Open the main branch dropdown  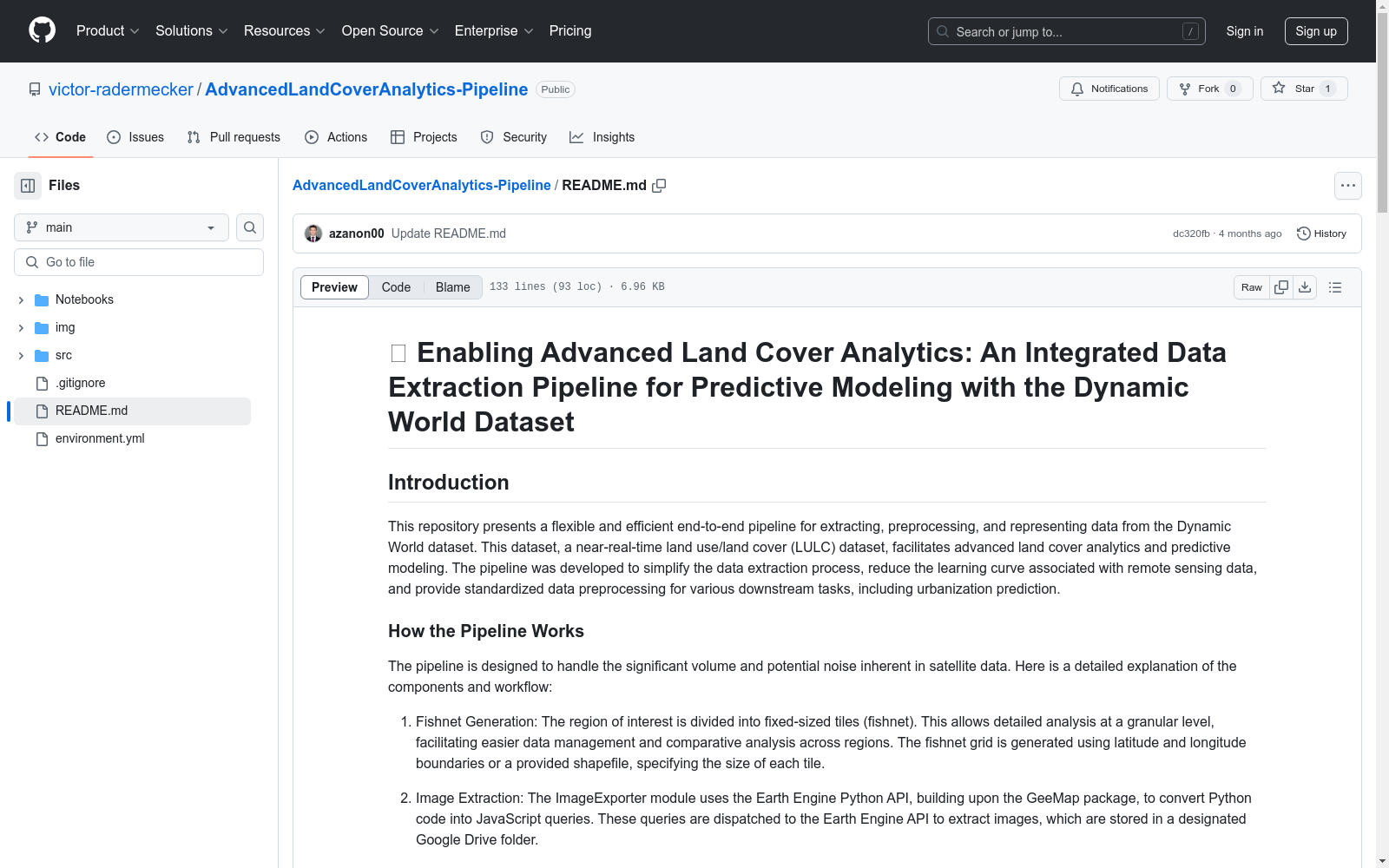point(121,227)
